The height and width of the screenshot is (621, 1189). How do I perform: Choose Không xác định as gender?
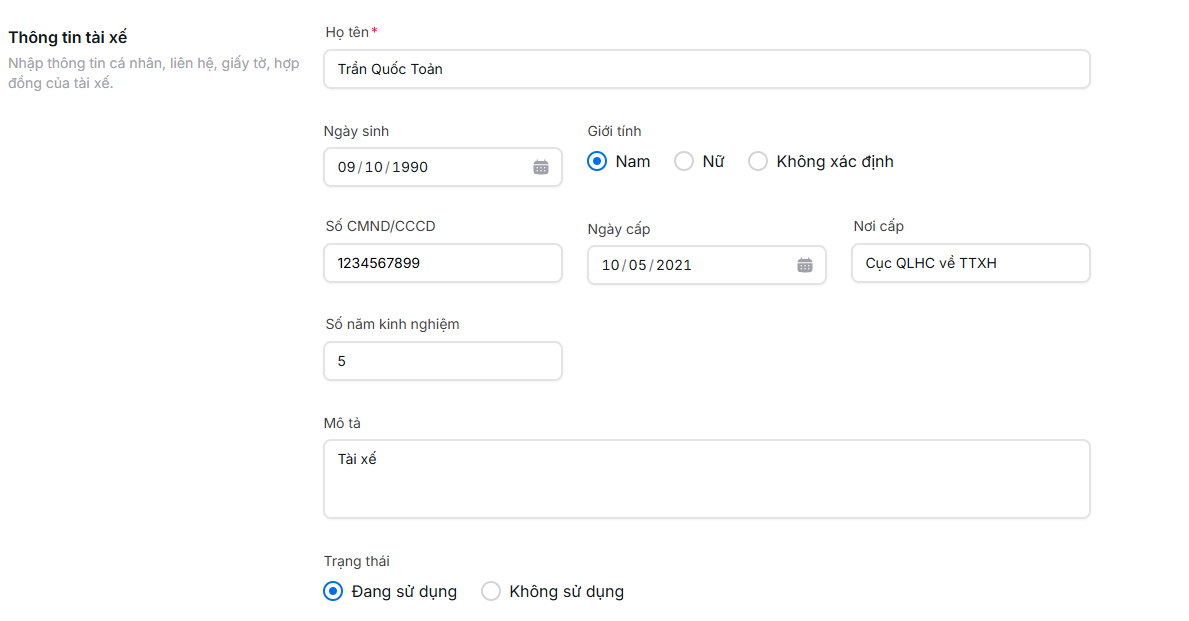[x=757, y=160]
